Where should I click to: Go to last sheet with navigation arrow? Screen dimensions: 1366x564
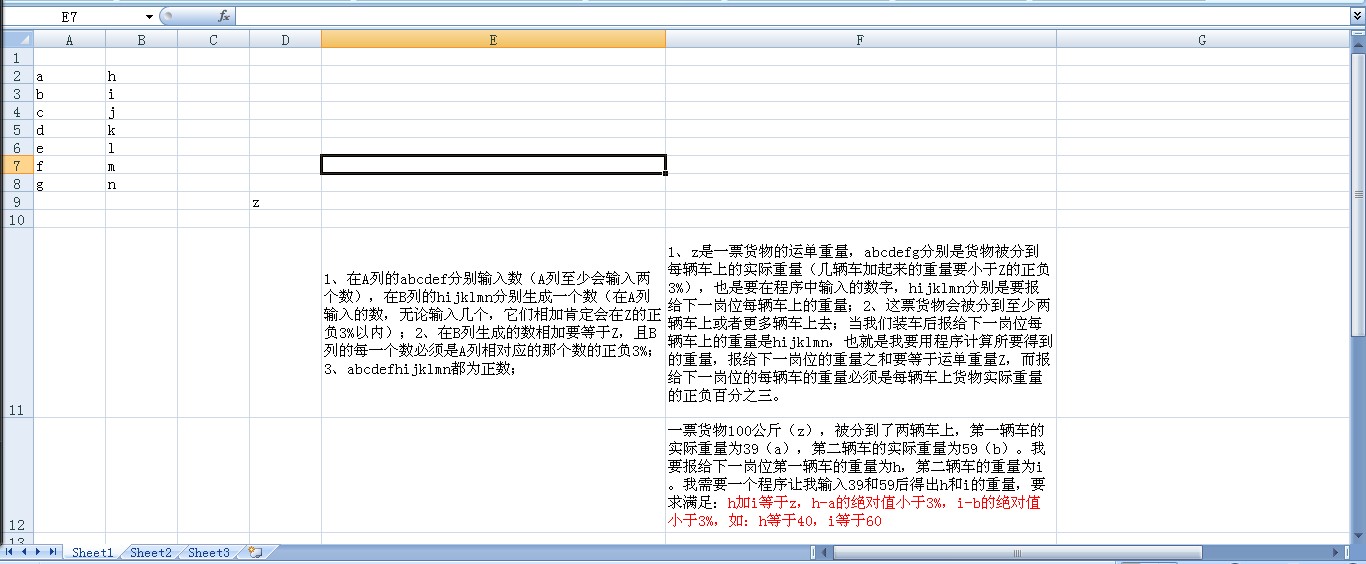[x=52, y=552]
